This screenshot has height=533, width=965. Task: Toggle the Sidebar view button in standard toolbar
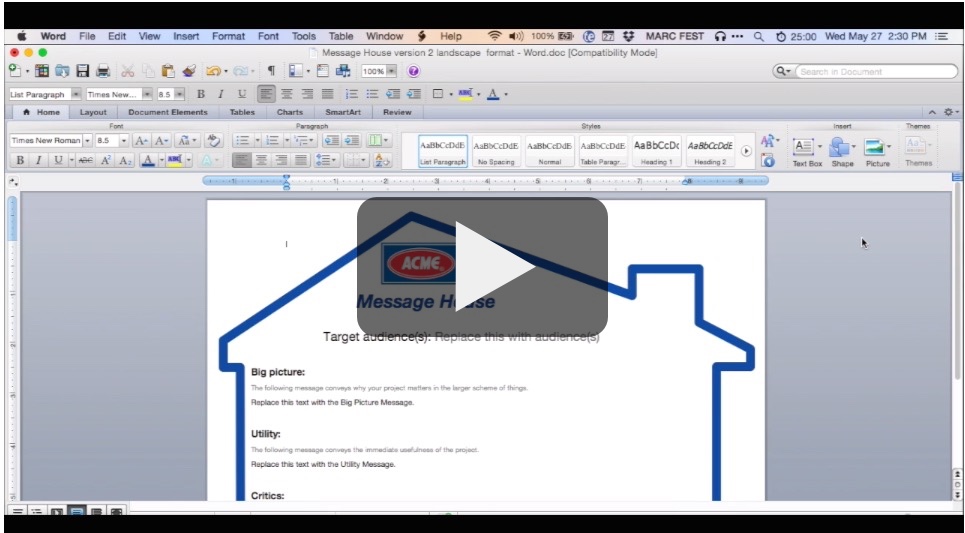coord(296,71)
